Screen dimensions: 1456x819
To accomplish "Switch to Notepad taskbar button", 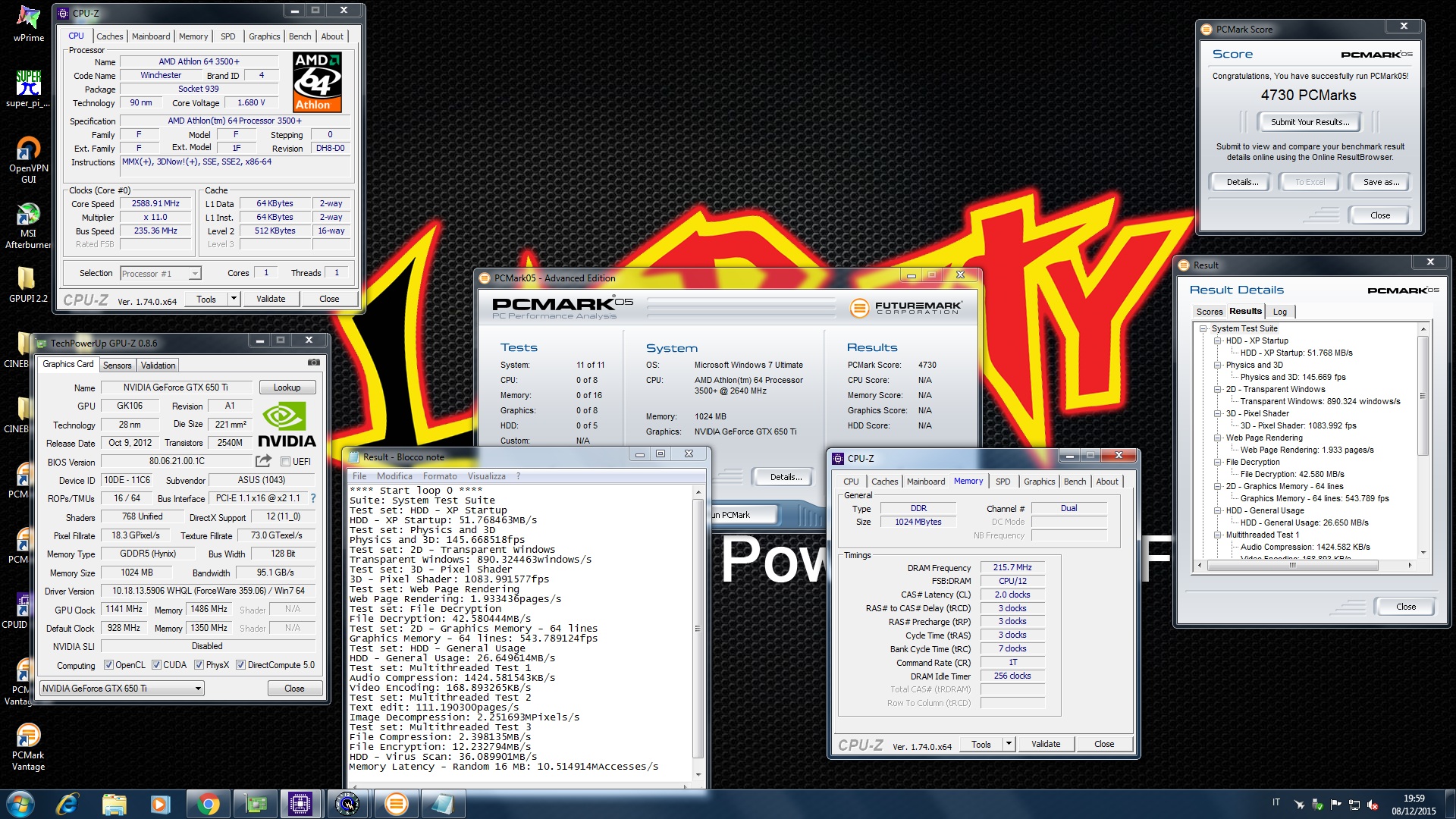I will click(x=442, y=804).
